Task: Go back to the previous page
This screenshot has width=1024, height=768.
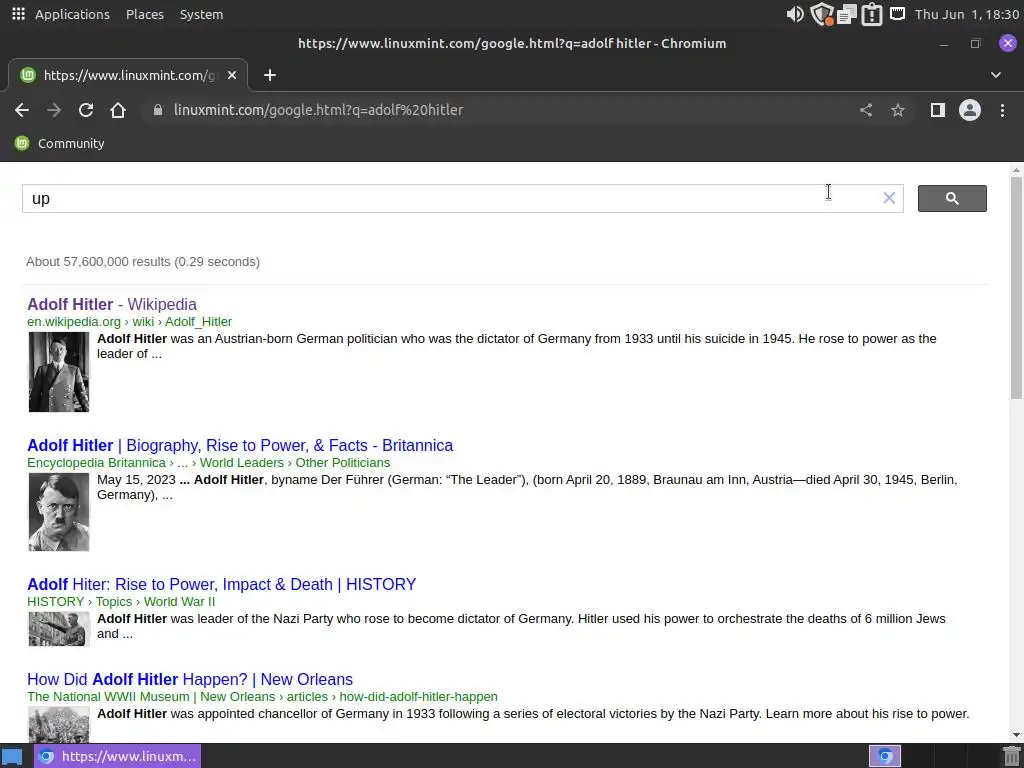Action: coord(22,110)
